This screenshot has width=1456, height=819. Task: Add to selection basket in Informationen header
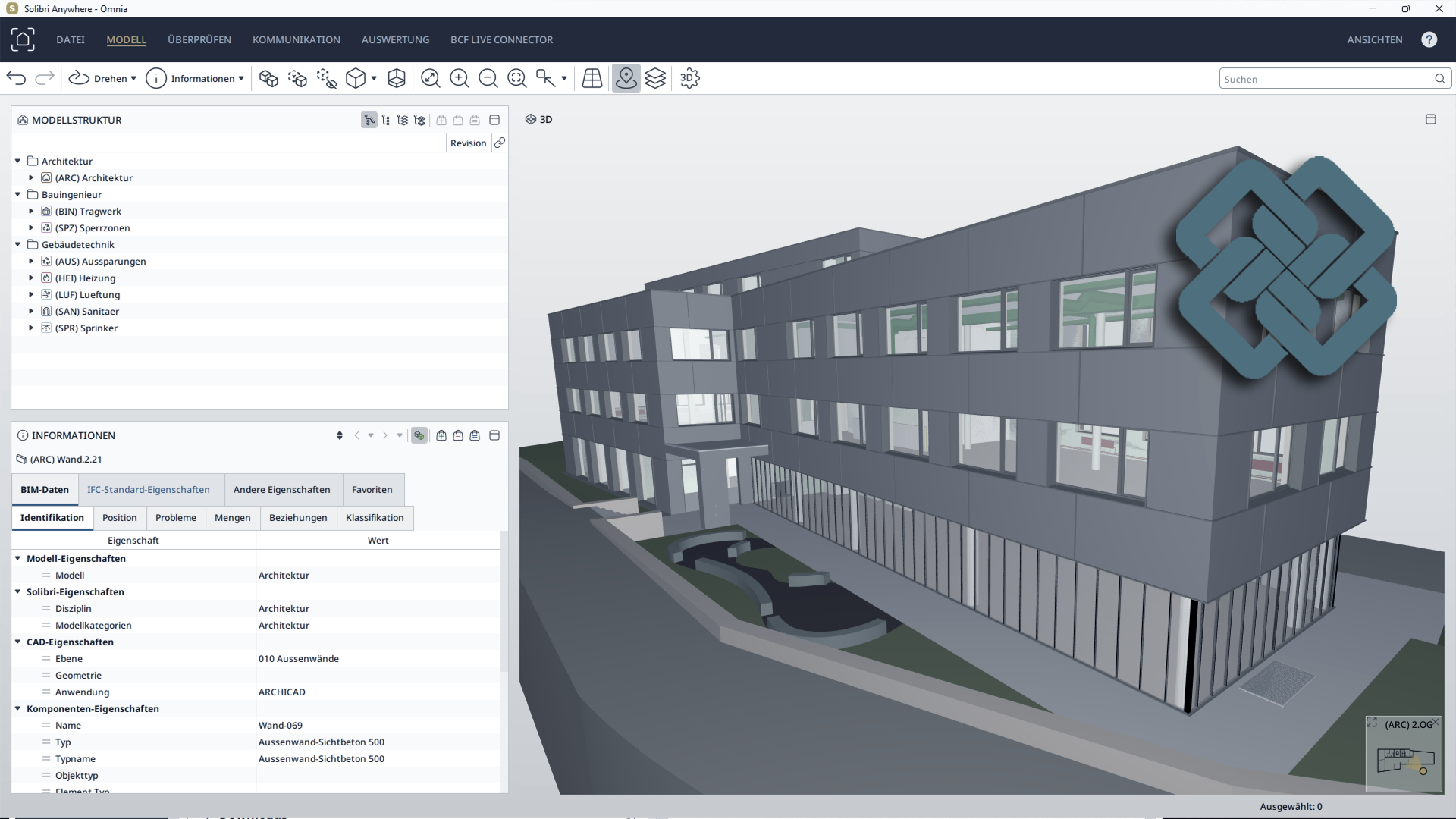point(441,435)
